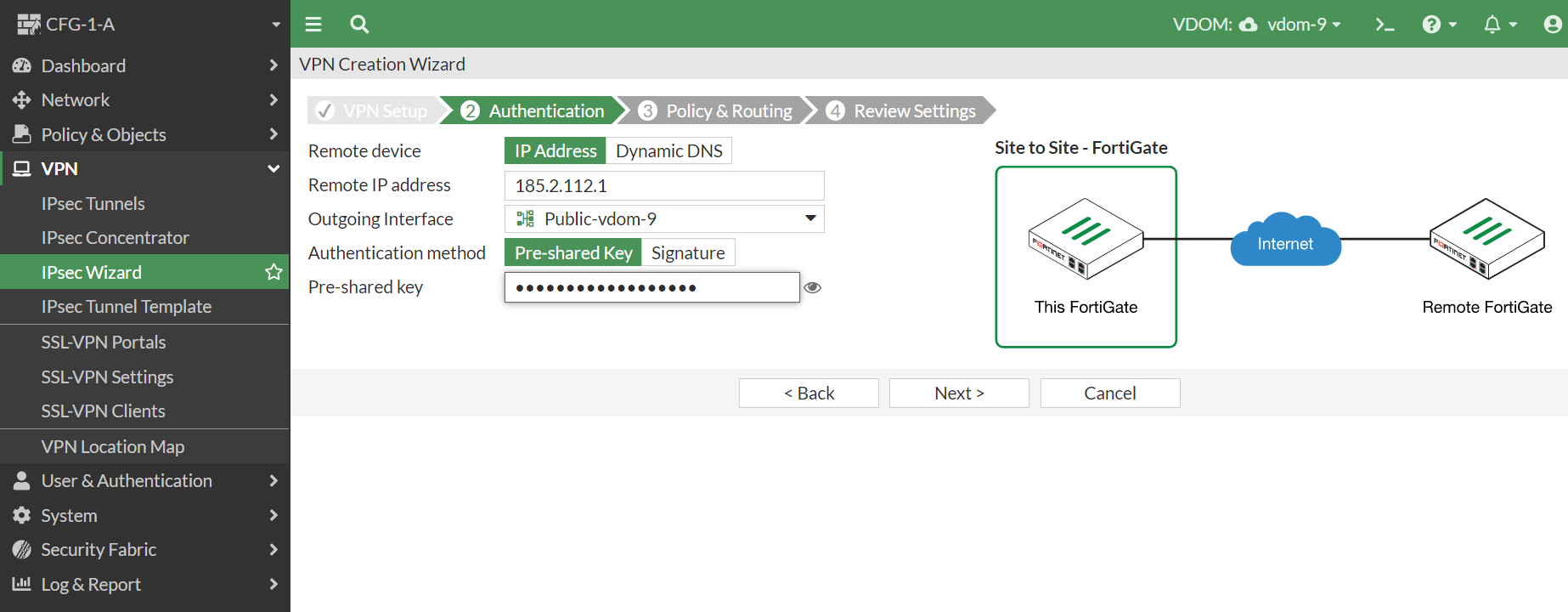Cancel the VPN Creation Wizard

click(x=1109, y=393)
